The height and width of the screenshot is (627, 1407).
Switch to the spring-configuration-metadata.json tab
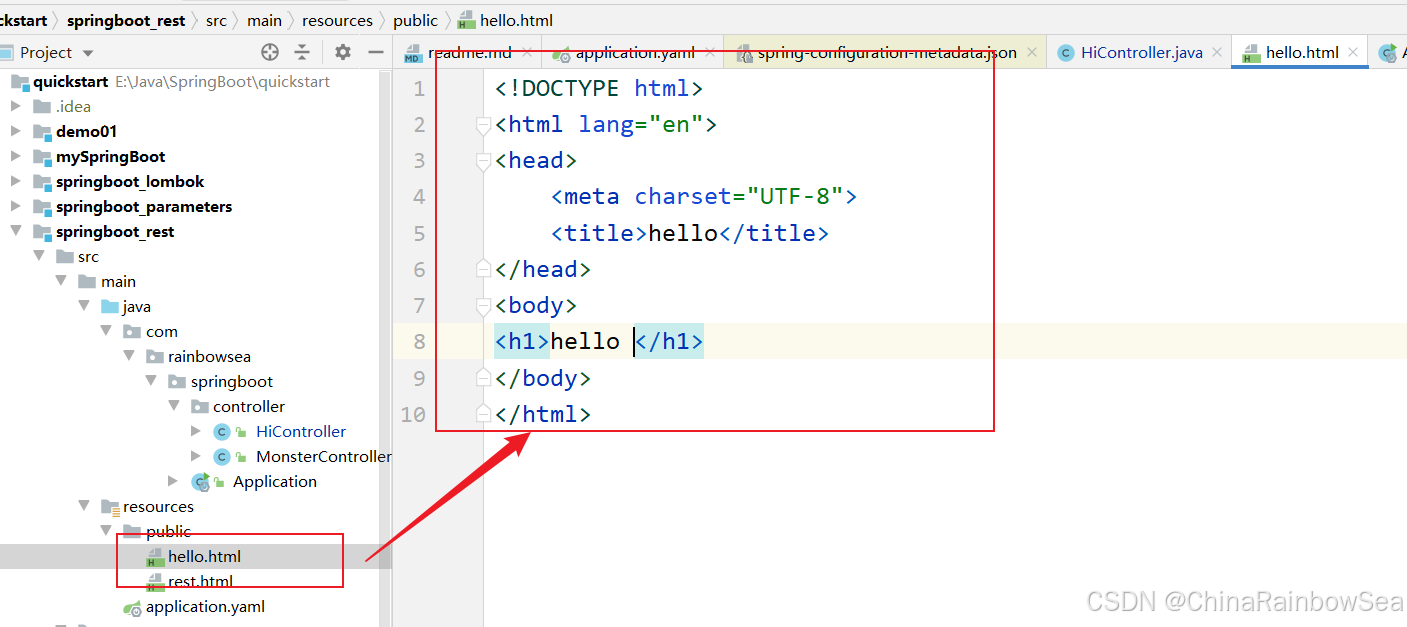[x=886, y=53]
